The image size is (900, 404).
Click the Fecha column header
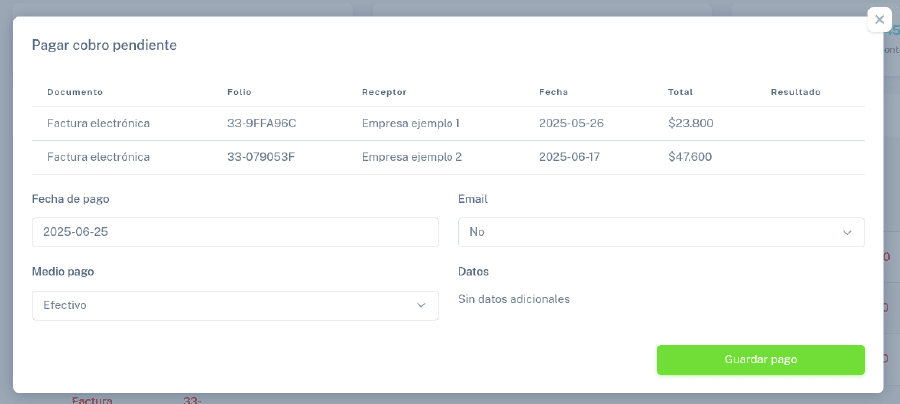[x=553, y=92]
